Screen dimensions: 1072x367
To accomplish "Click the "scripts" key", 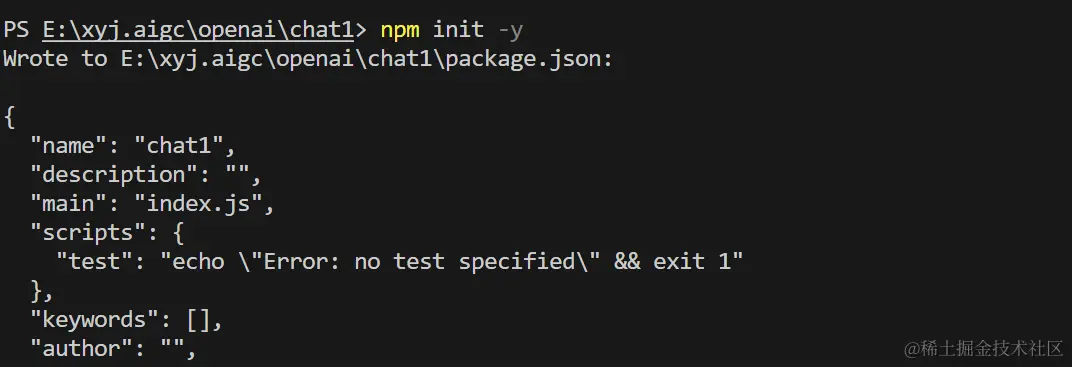I will [x=88, y=233].
